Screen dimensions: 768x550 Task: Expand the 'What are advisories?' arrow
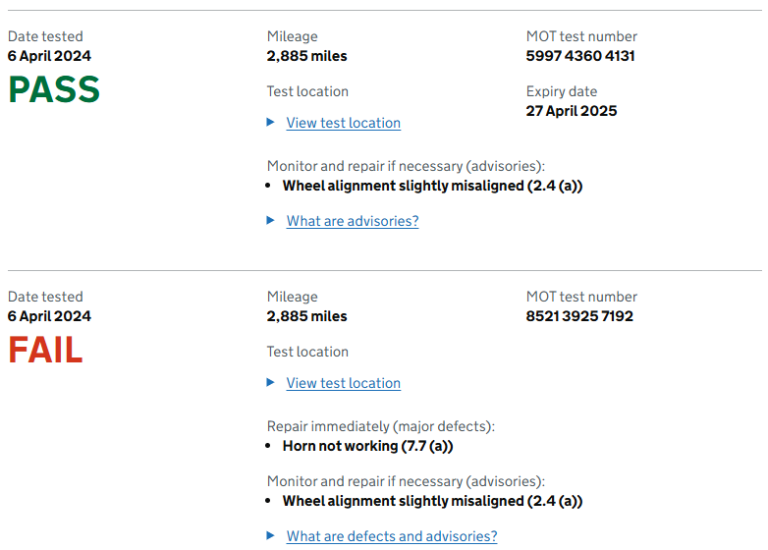(270, 220)
